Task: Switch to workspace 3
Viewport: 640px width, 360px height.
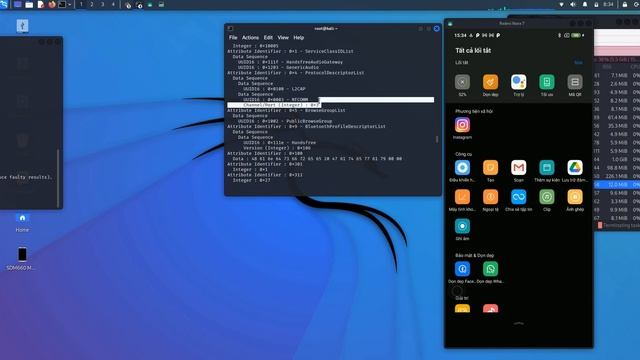Action: (102, 4)
